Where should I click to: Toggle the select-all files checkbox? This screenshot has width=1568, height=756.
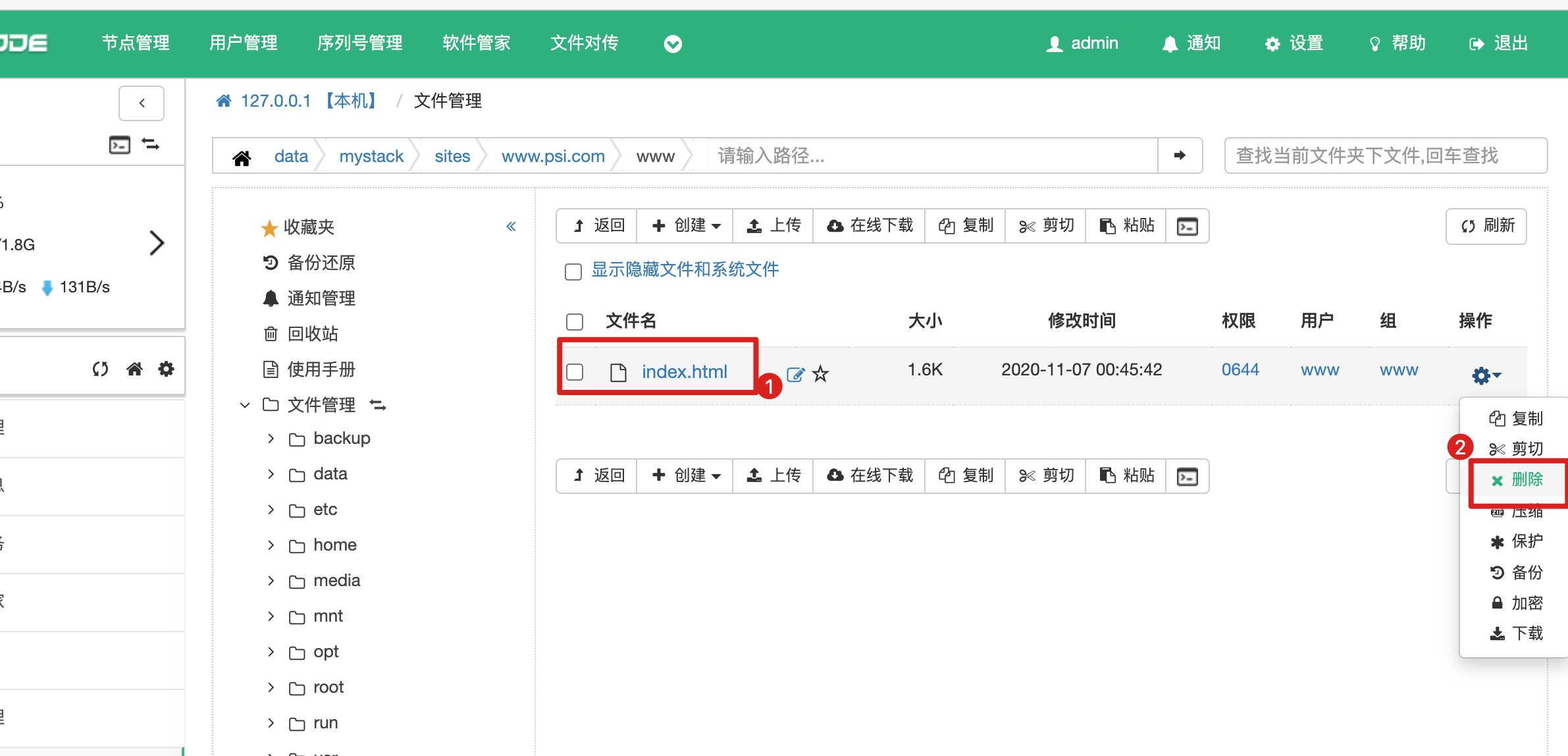click(x=575, y=321)
